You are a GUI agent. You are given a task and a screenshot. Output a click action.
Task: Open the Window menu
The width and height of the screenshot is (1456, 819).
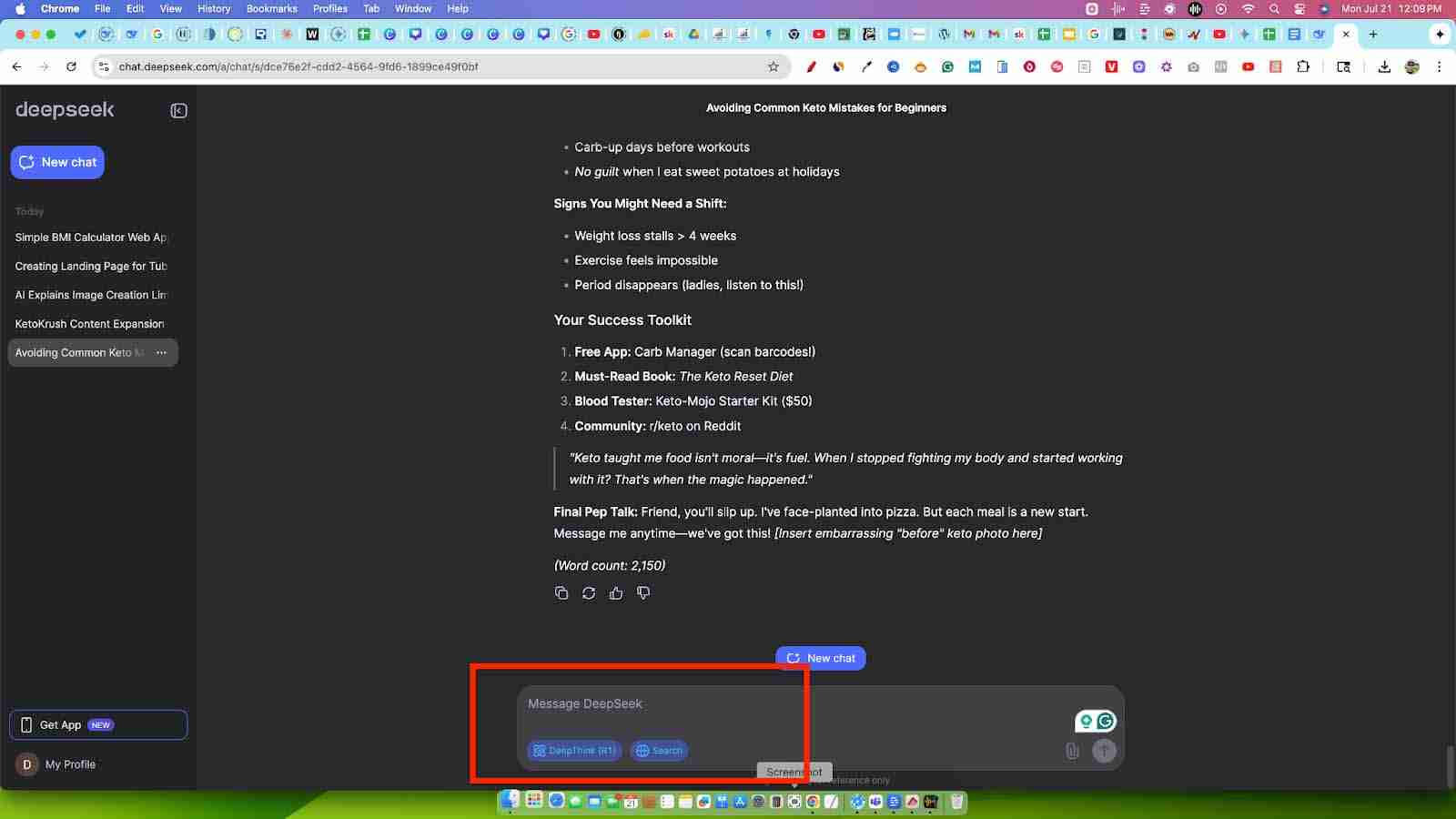point(413,8)
